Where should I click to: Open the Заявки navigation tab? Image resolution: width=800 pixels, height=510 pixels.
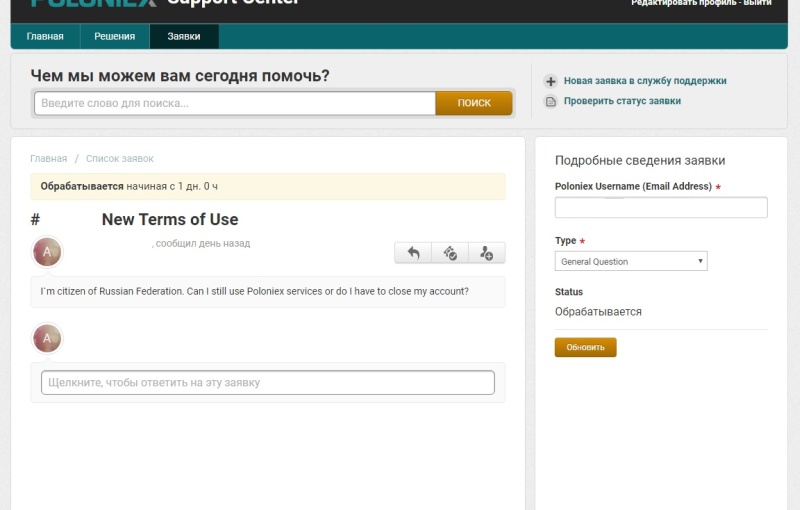(x=184, y=36)
